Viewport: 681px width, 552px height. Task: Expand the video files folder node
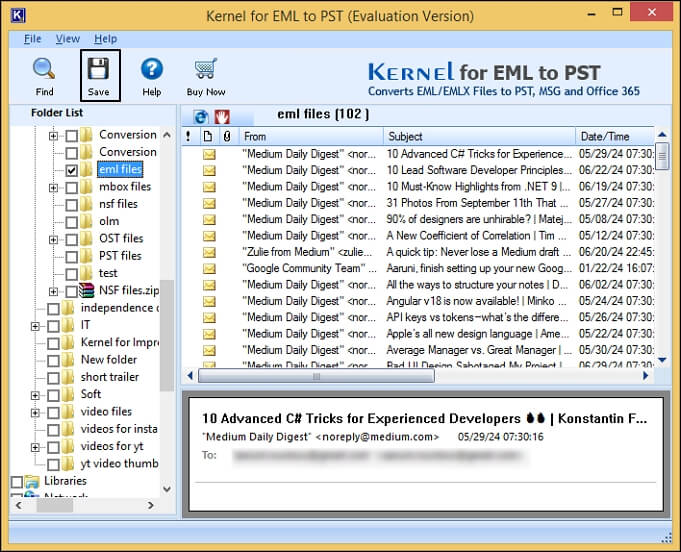[x=35, y=412]
